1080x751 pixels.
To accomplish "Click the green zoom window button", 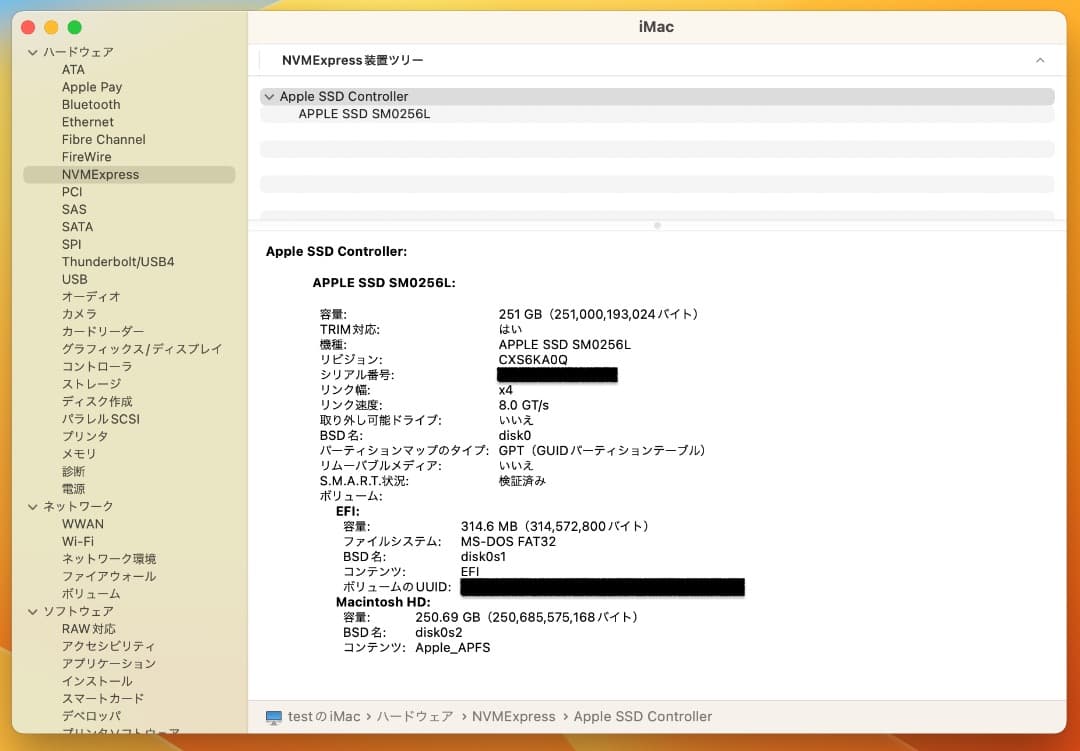I will [x=74, y=28].
